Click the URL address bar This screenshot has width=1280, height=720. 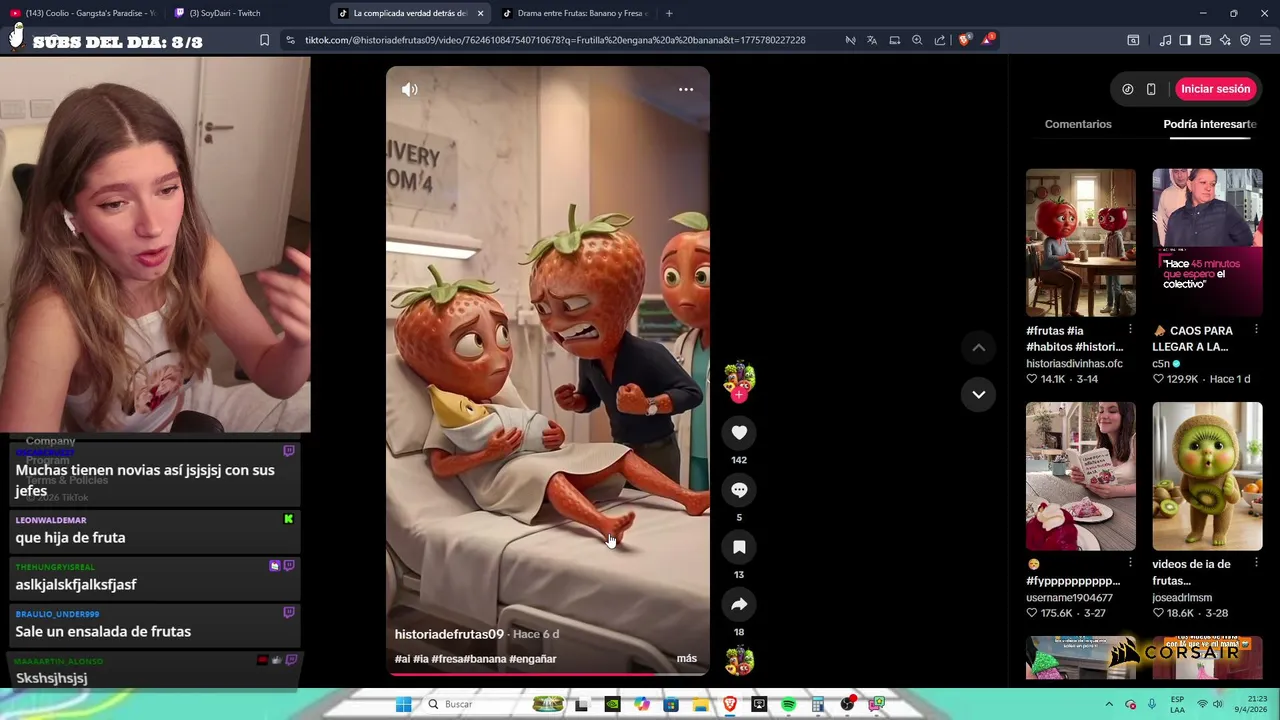pyautogui.click(x=555, y=40)
